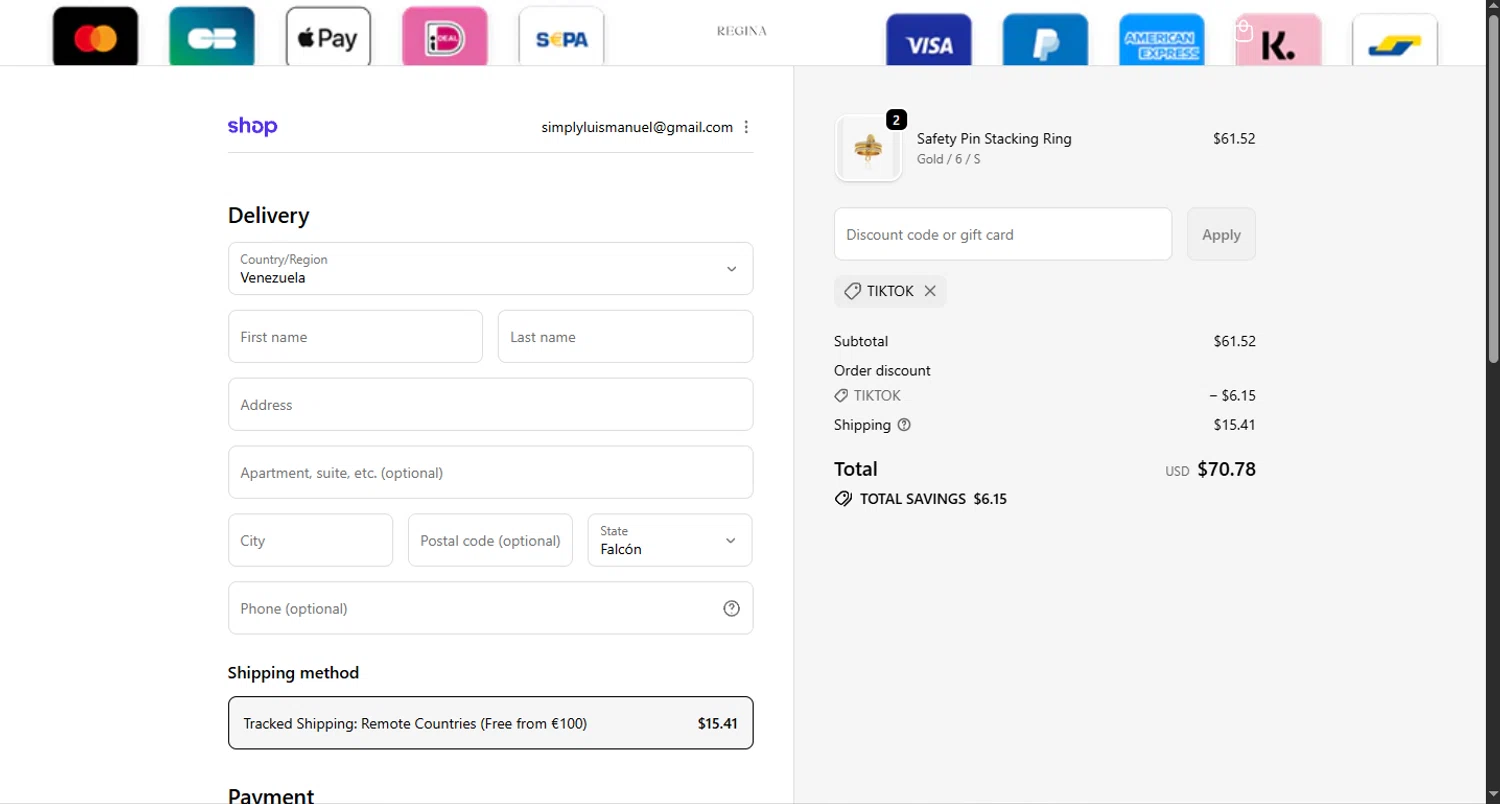Click the TOTAL SAVINGS tag icon
This screenshot has width=1500, height=804.
(x=843, y=498)
